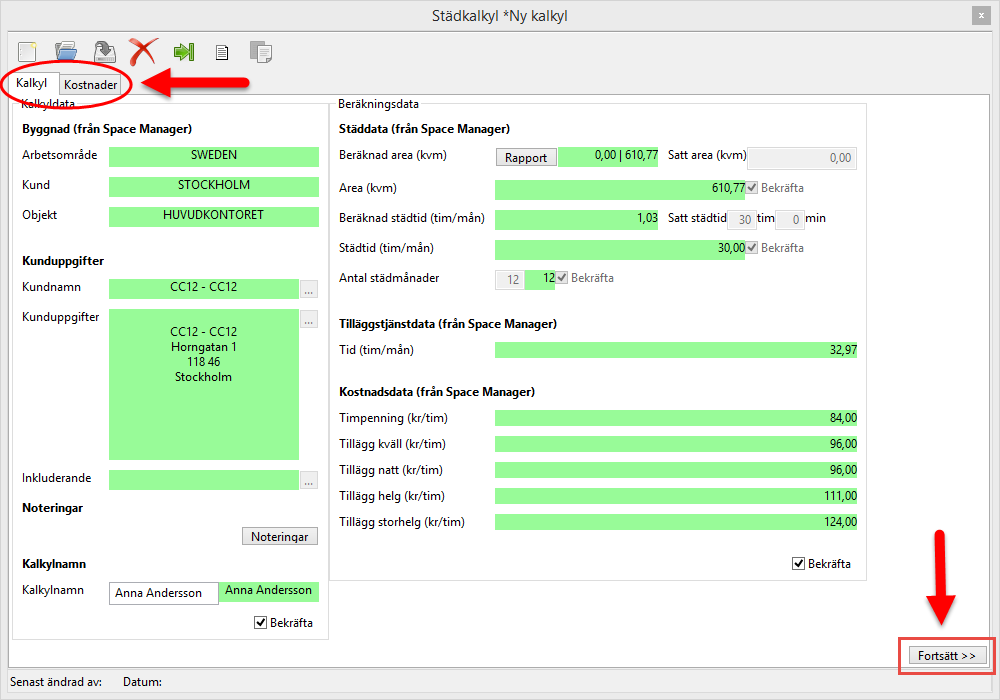Image resolution: width=1000 pixels, height=700 pixels.
Task: Click the text document report icon
Action: (222, 52)
